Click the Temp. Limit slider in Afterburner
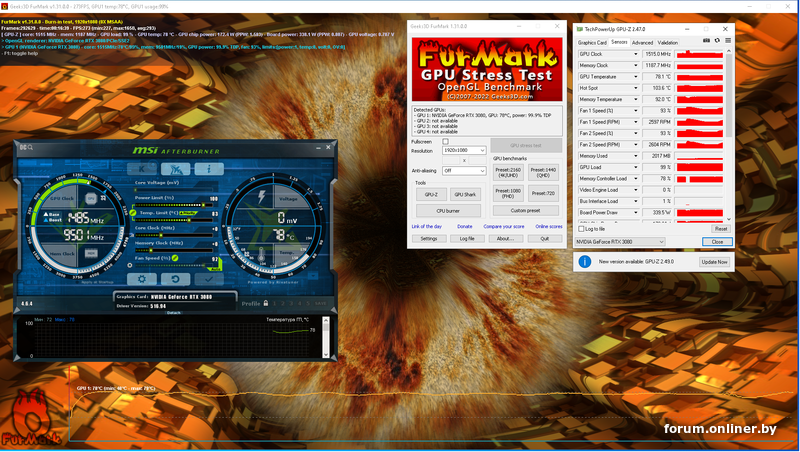The height and width of the screenshot is (452, 800). pyautogui.click(x=173, y=220)
